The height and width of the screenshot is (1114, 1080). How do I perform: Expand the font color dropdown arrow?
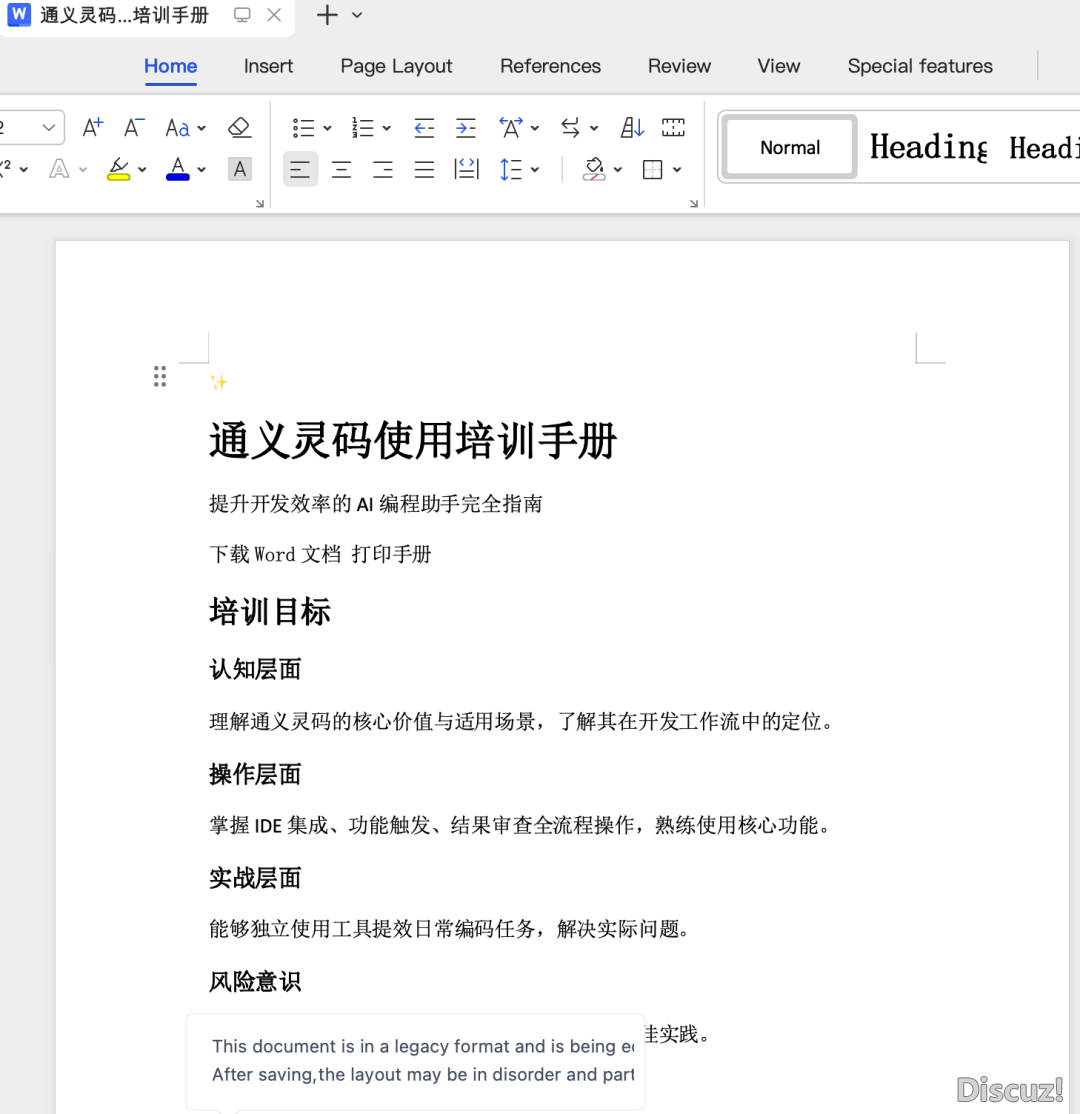click(x=202, y=170)
